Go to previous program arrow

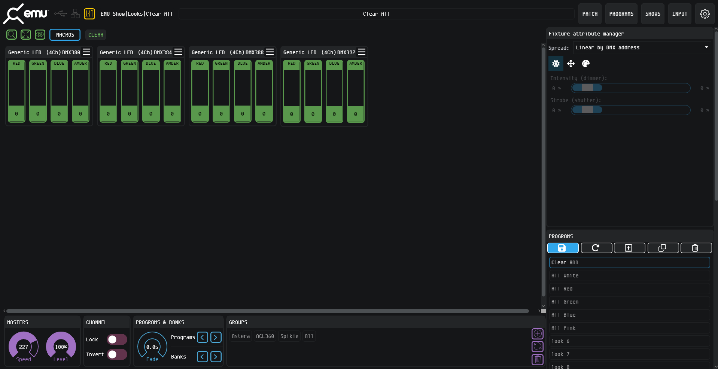coord(202,337)
